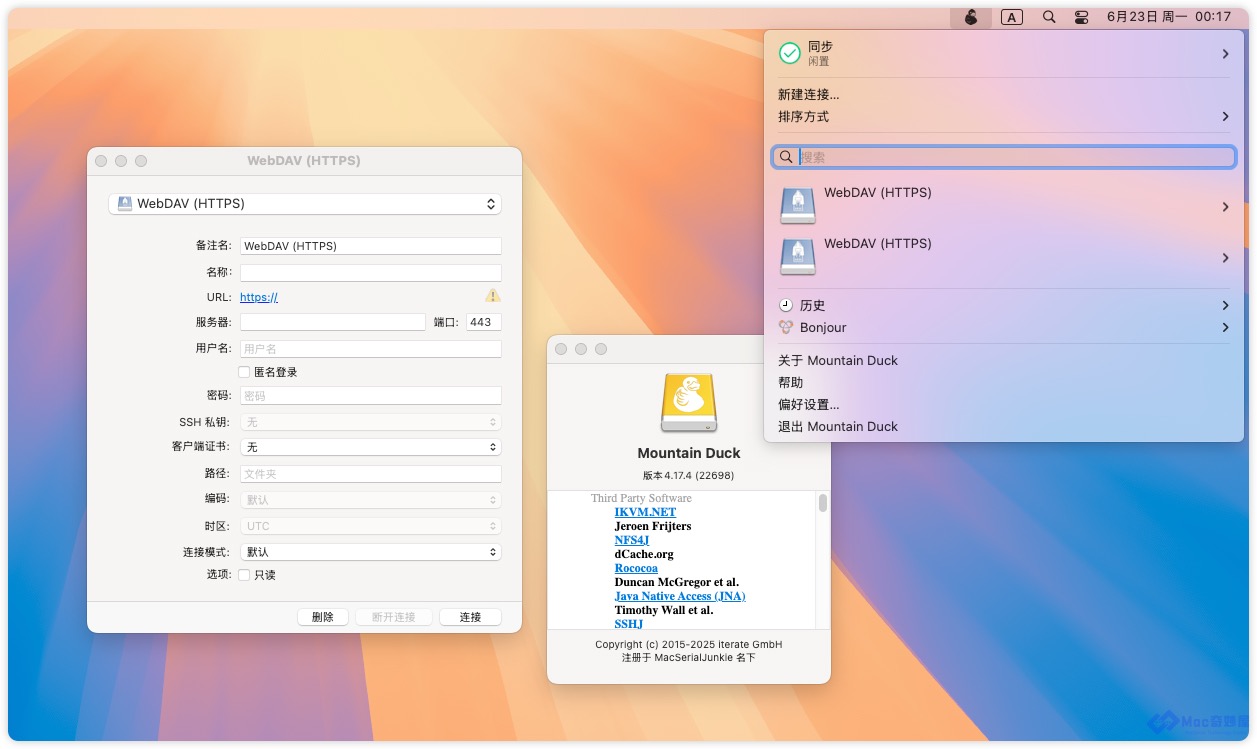Image resolution: width=1257 pixels, height=749 pixels.
Task: Click the yellow URL warning triangle icon
Action: point(492,296)
